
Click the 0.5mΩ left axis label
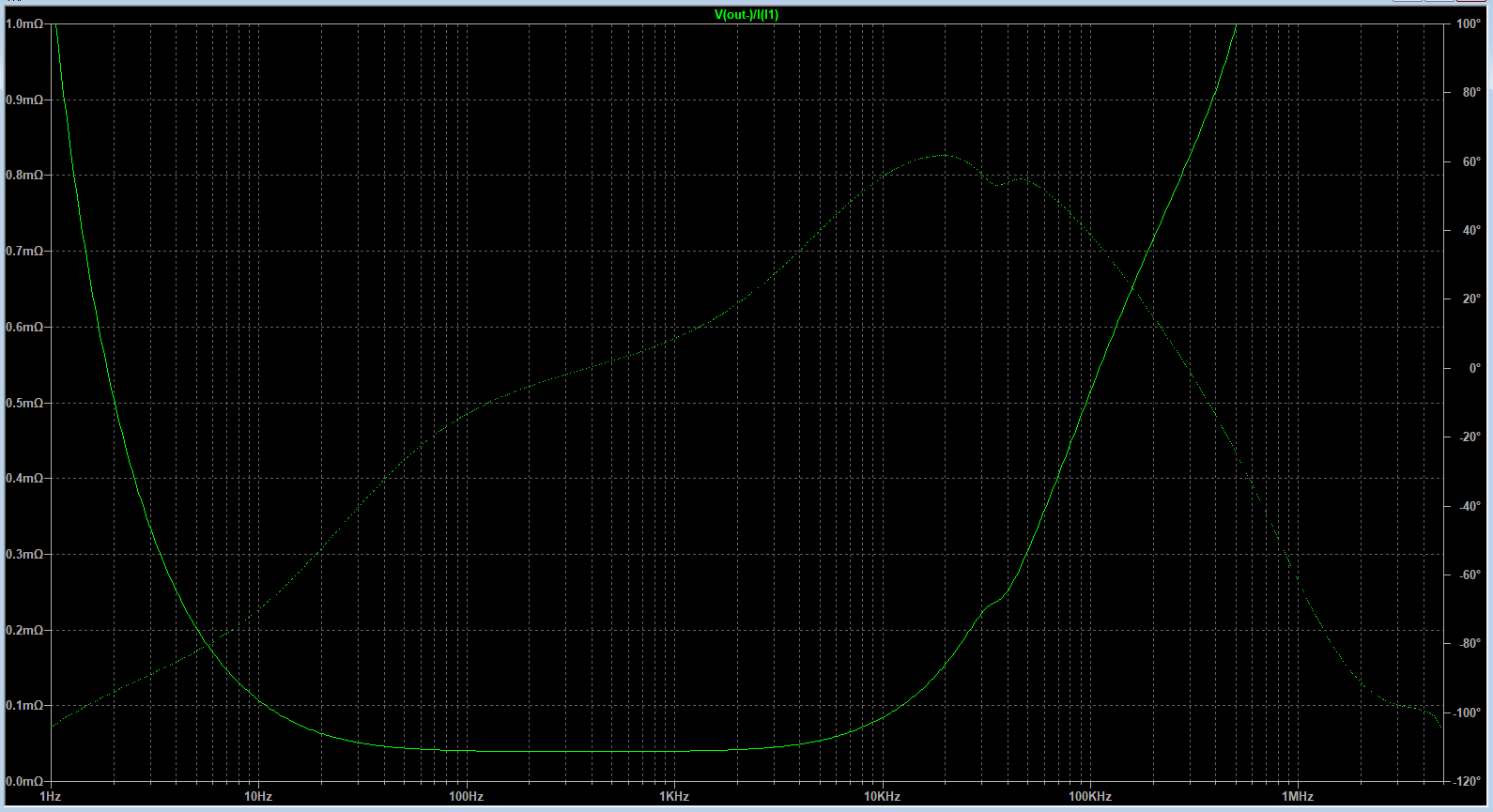point(23,404)
